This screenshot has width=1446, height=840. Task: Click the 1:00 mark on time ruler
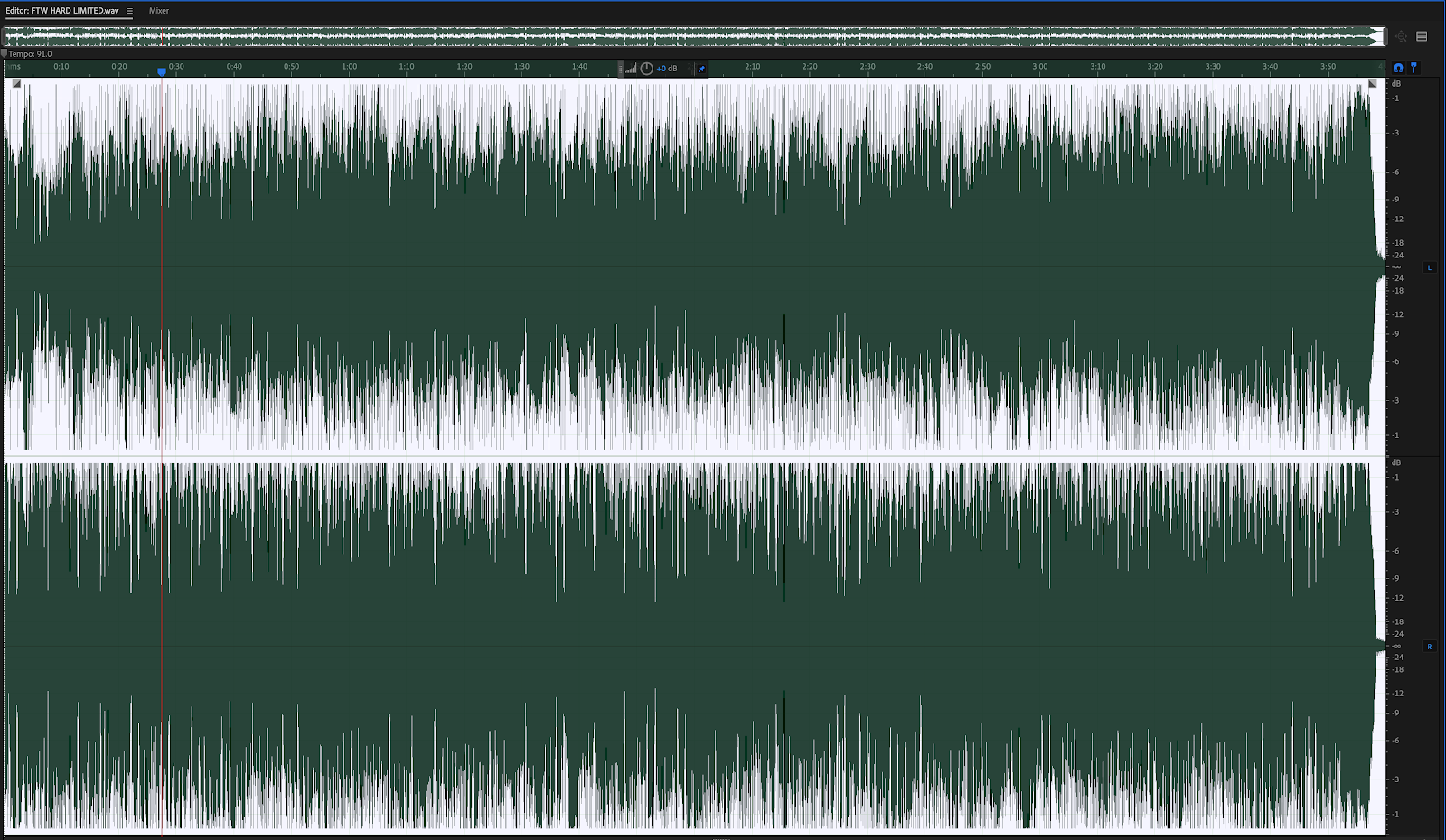(x=349, y=67)
